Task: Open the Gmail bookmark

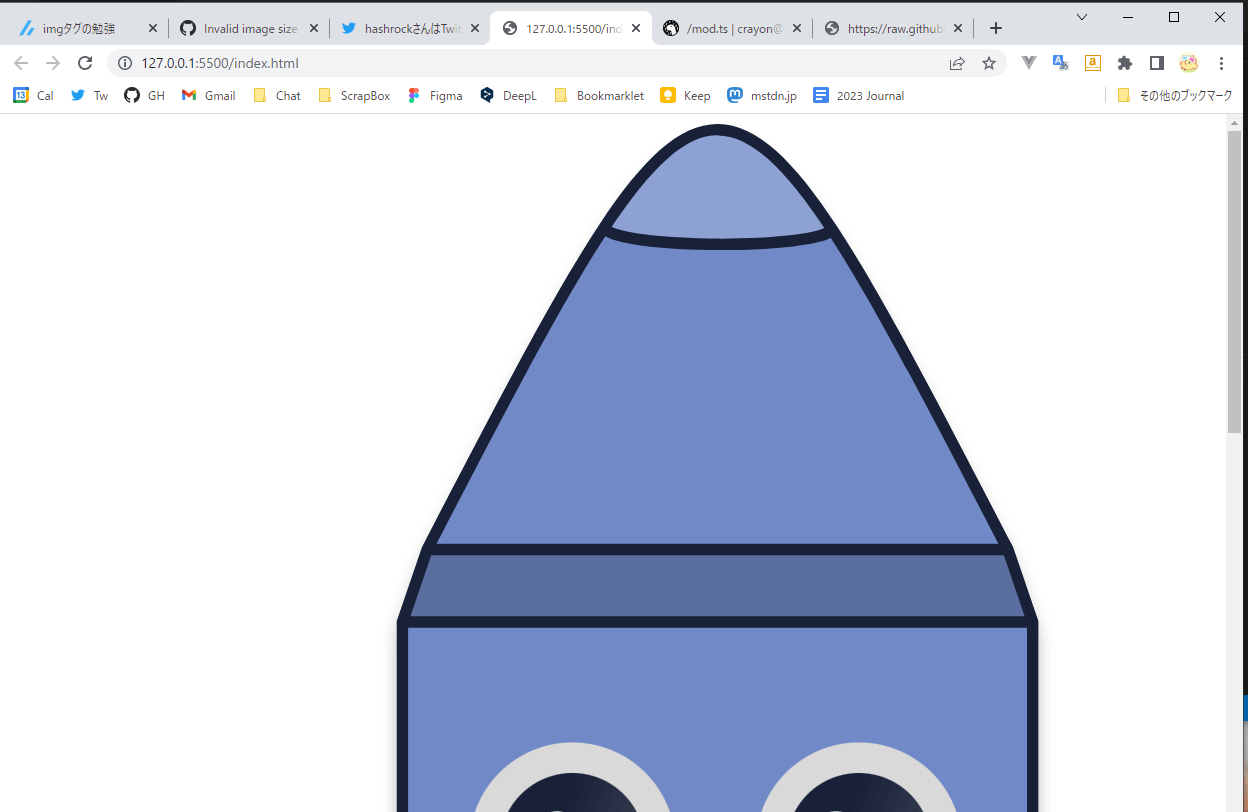Action: 209,95
